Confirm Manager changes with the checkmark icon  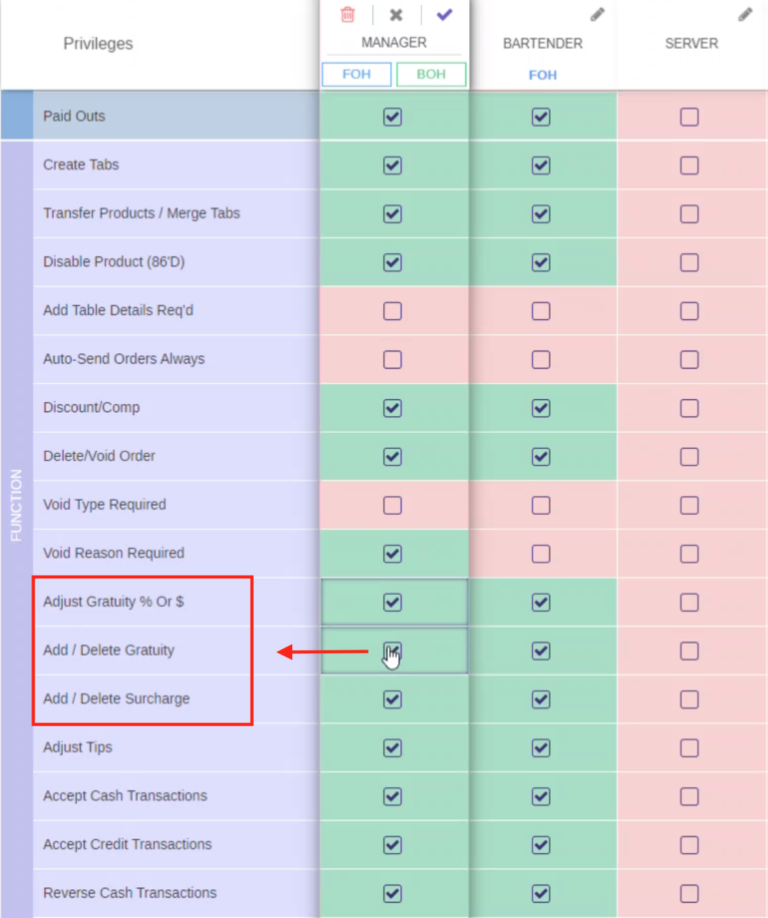coord(443,14)
